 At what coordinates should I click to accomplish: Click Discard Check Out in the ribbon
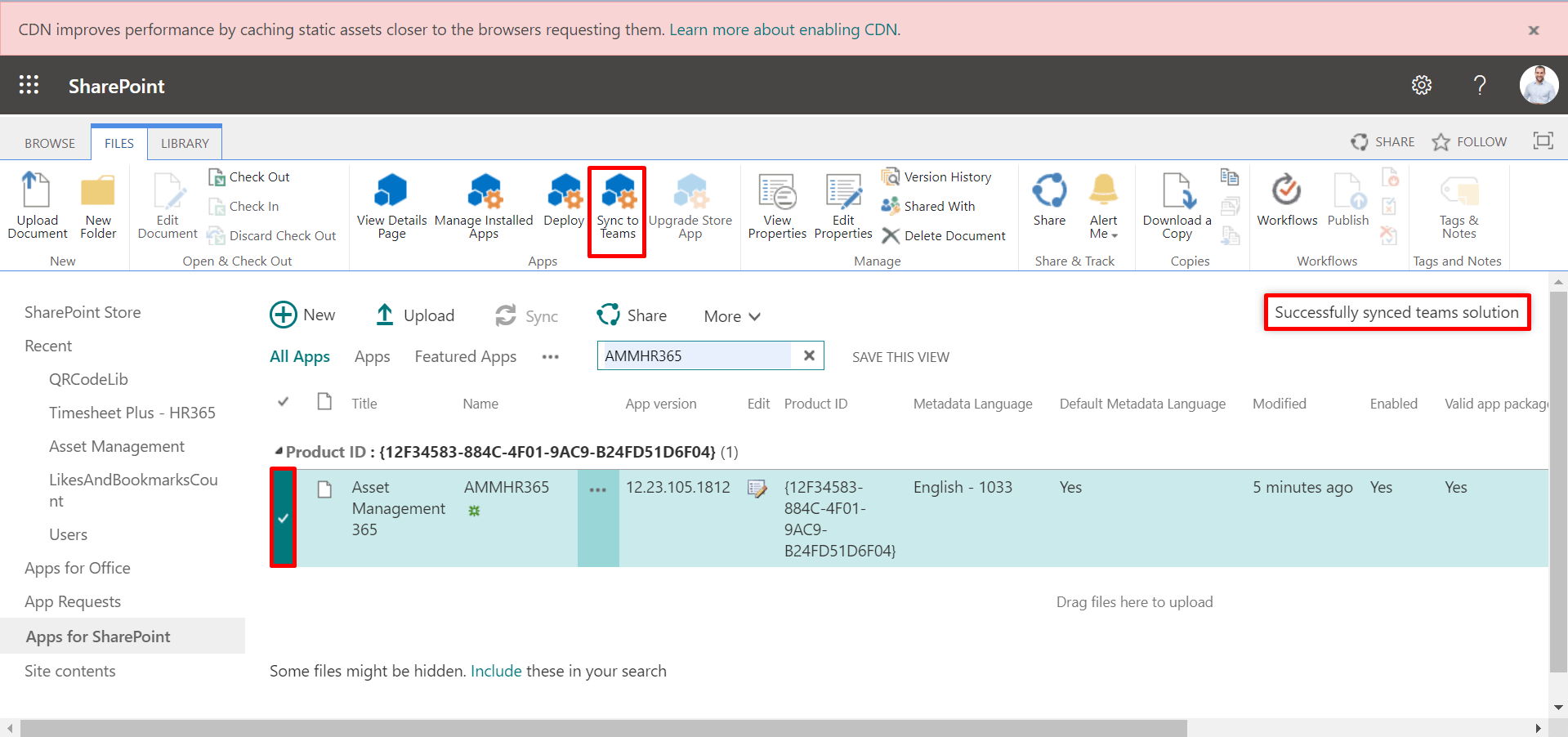(272, 235)
